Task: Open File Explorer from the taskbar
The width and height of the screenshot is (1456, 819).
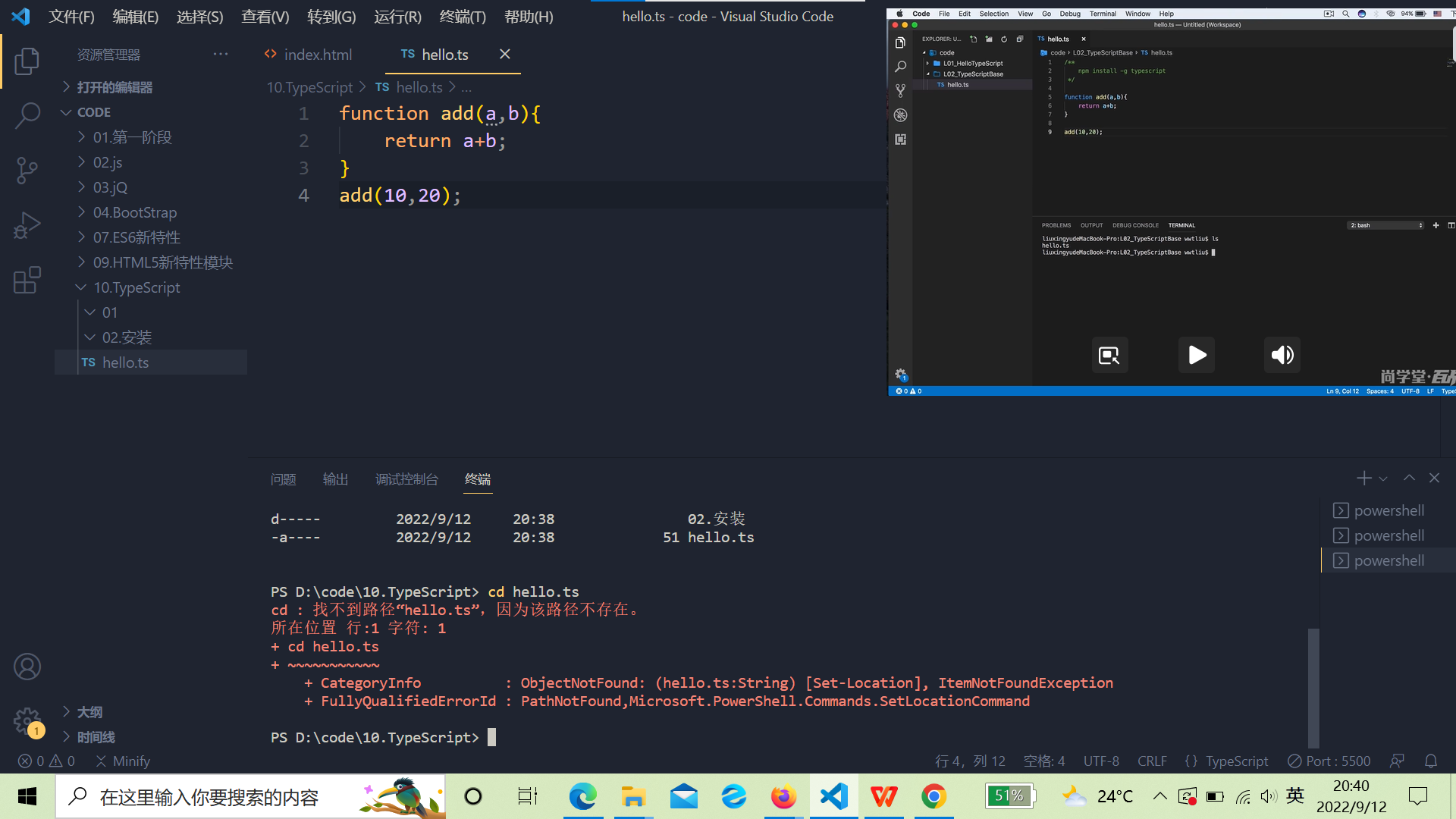Action: point(633,796)
